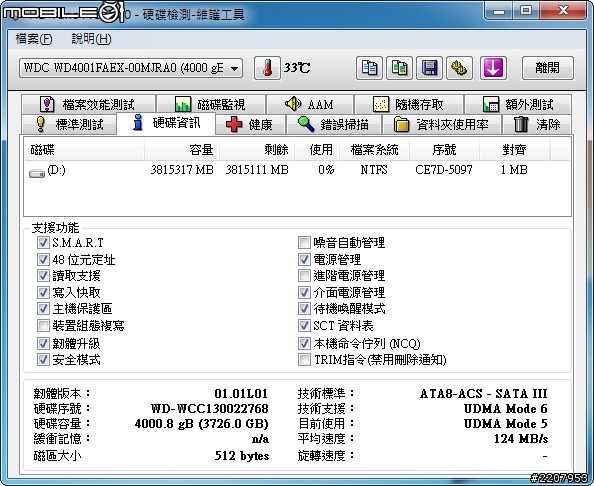Toggle the TRIM指令 checkbox

click(x=304, y=359)
